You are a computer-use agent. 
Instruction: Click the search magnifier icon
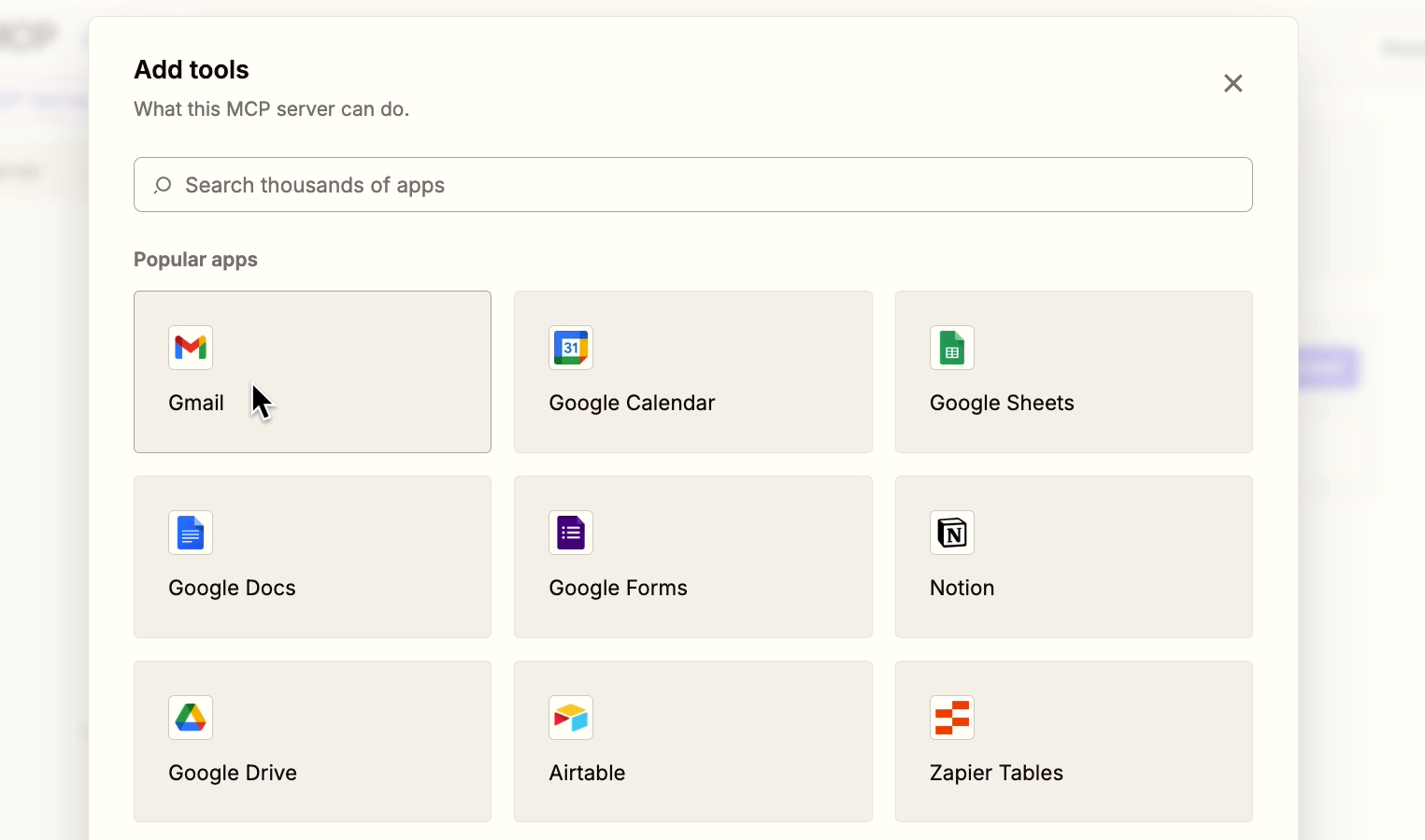pos(163,185)
